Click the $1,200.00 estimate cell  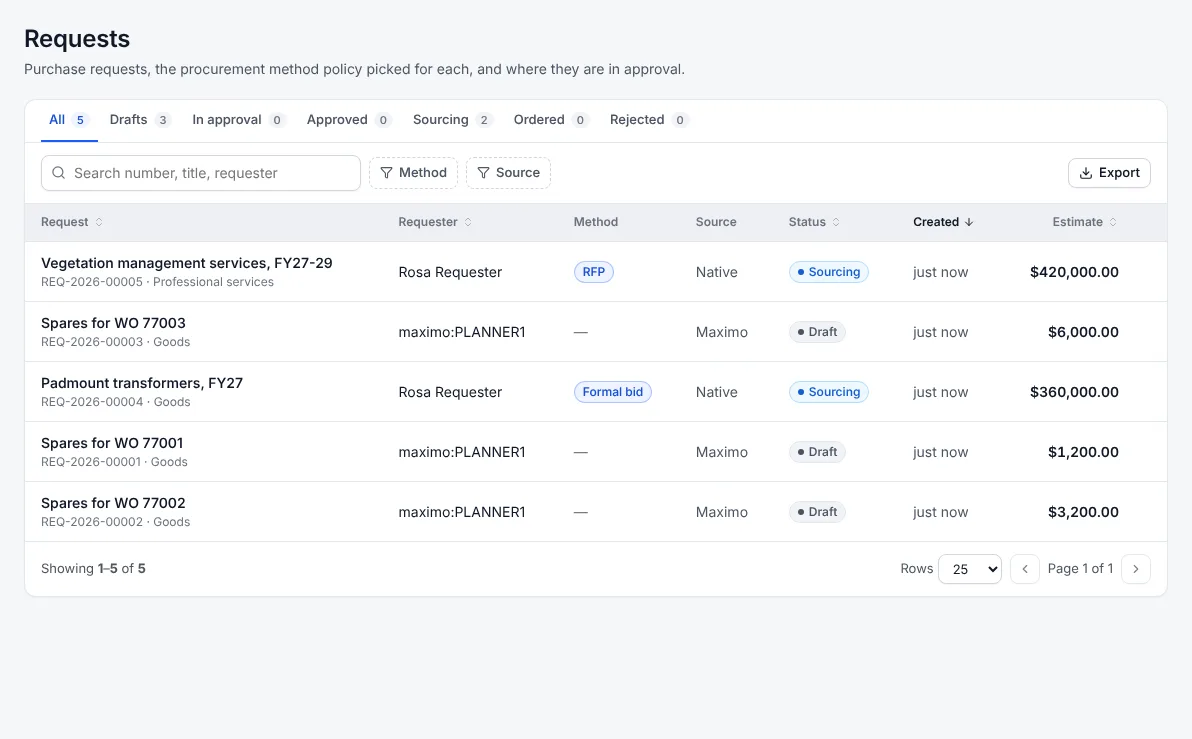[1083, 452]
